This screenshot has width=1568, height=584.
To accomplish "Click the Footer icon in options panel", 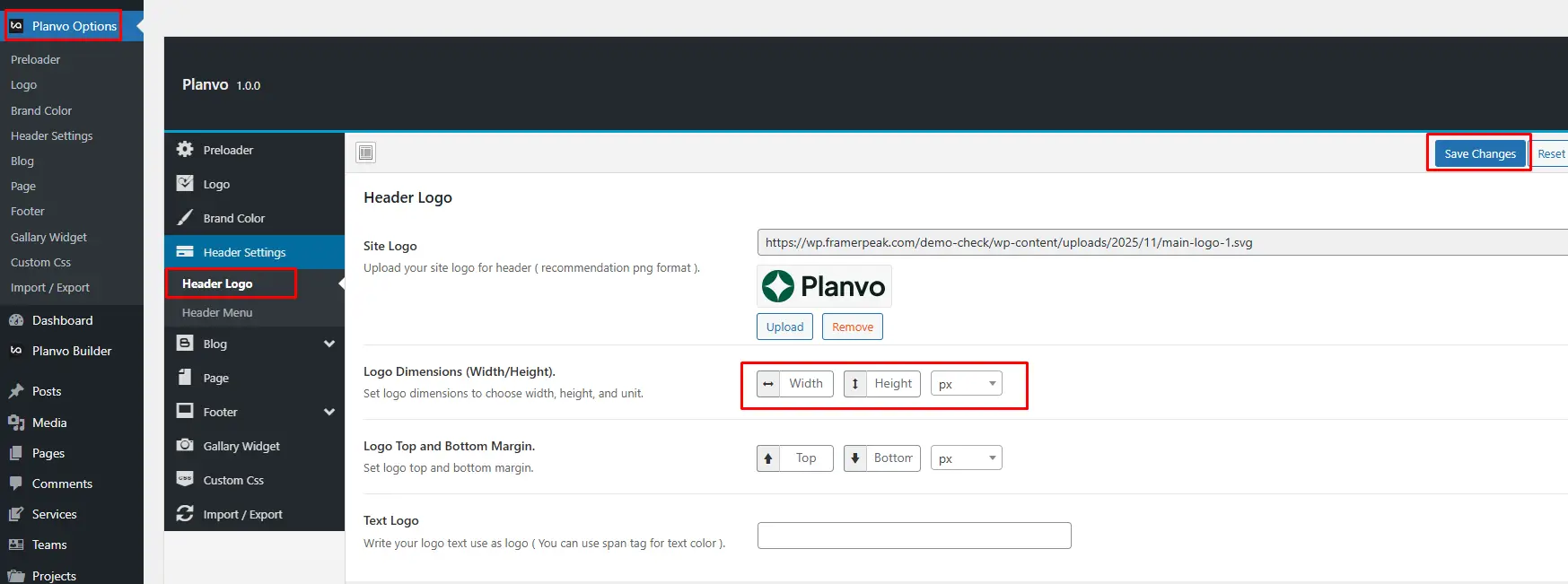I will click(185, 411).
